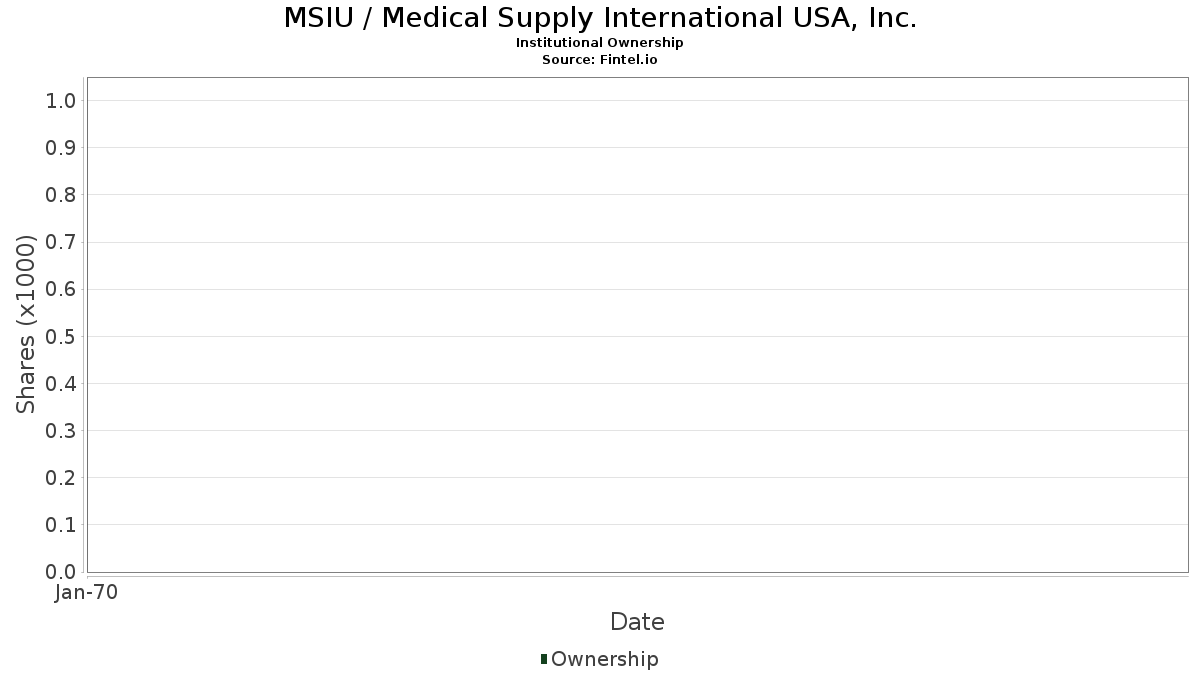Click the center of the empty plot area
1200x675 pixels.
637,325
